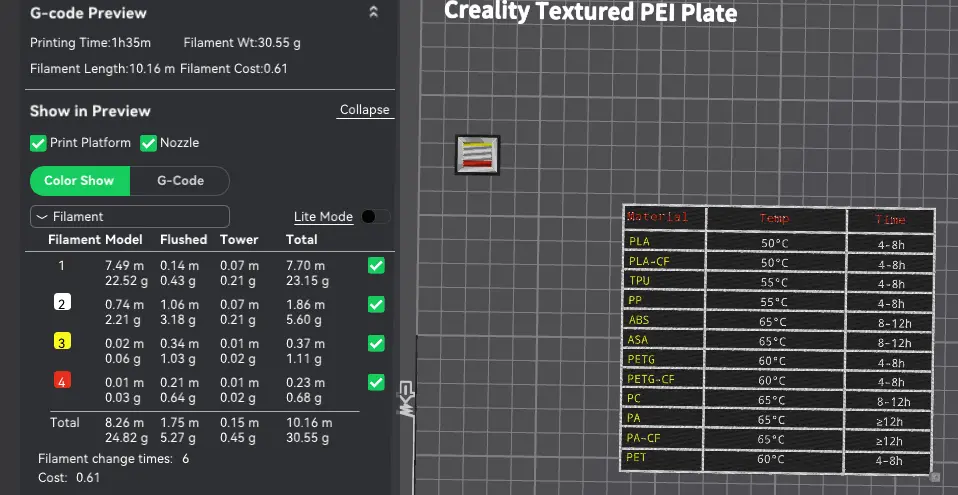
Task: Click the Lite Mode label
Action: pos(323,216)
